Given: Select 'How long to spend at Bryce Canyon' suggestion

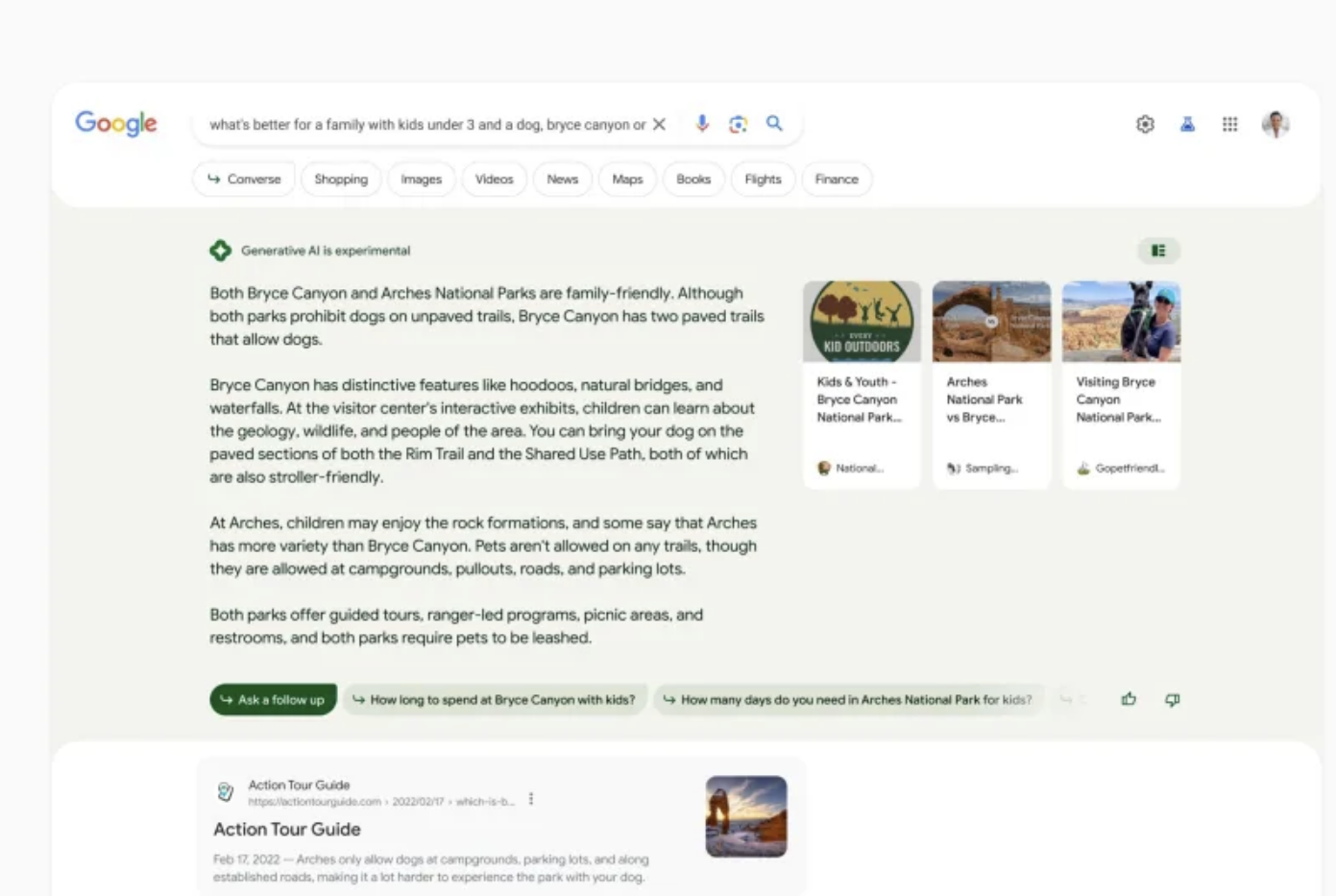Looking at the screenshot, I should [x=495, y=699].
